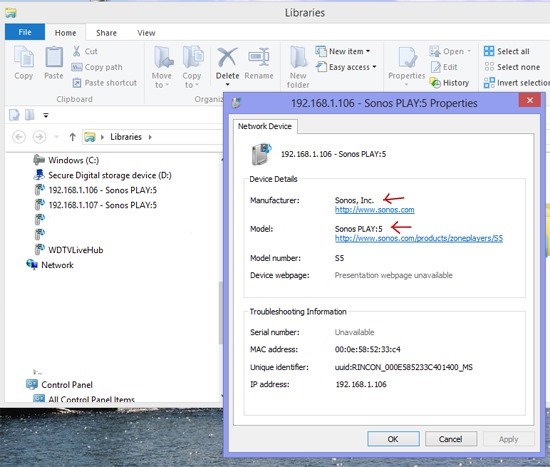This screenshot has width=550, height=467.
Task: Click Libraries in the address bar
Action: (x=126, y=137)
